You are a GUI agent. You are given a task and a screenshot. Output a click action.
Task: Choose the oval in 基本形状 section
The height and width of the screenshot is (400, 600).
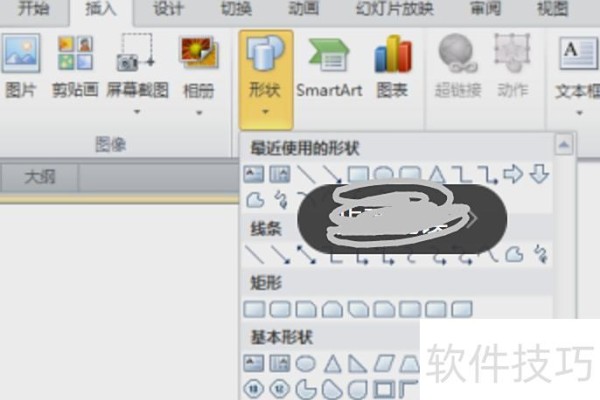click(306, 363)
